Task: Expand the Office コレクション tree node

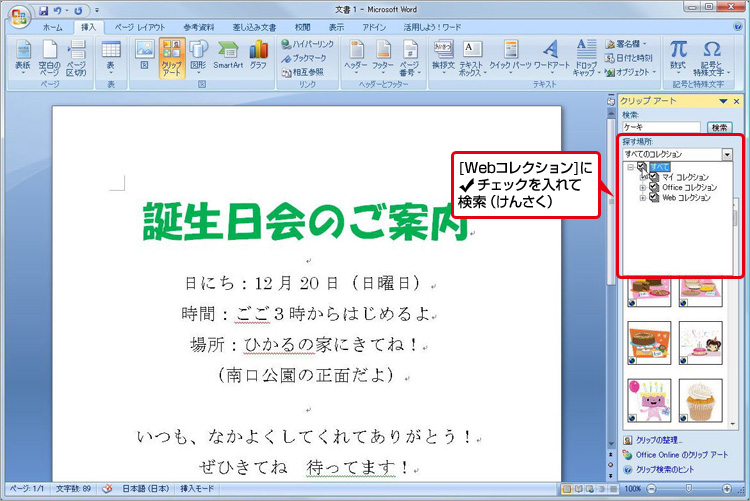Action: (x=643, y=188)
